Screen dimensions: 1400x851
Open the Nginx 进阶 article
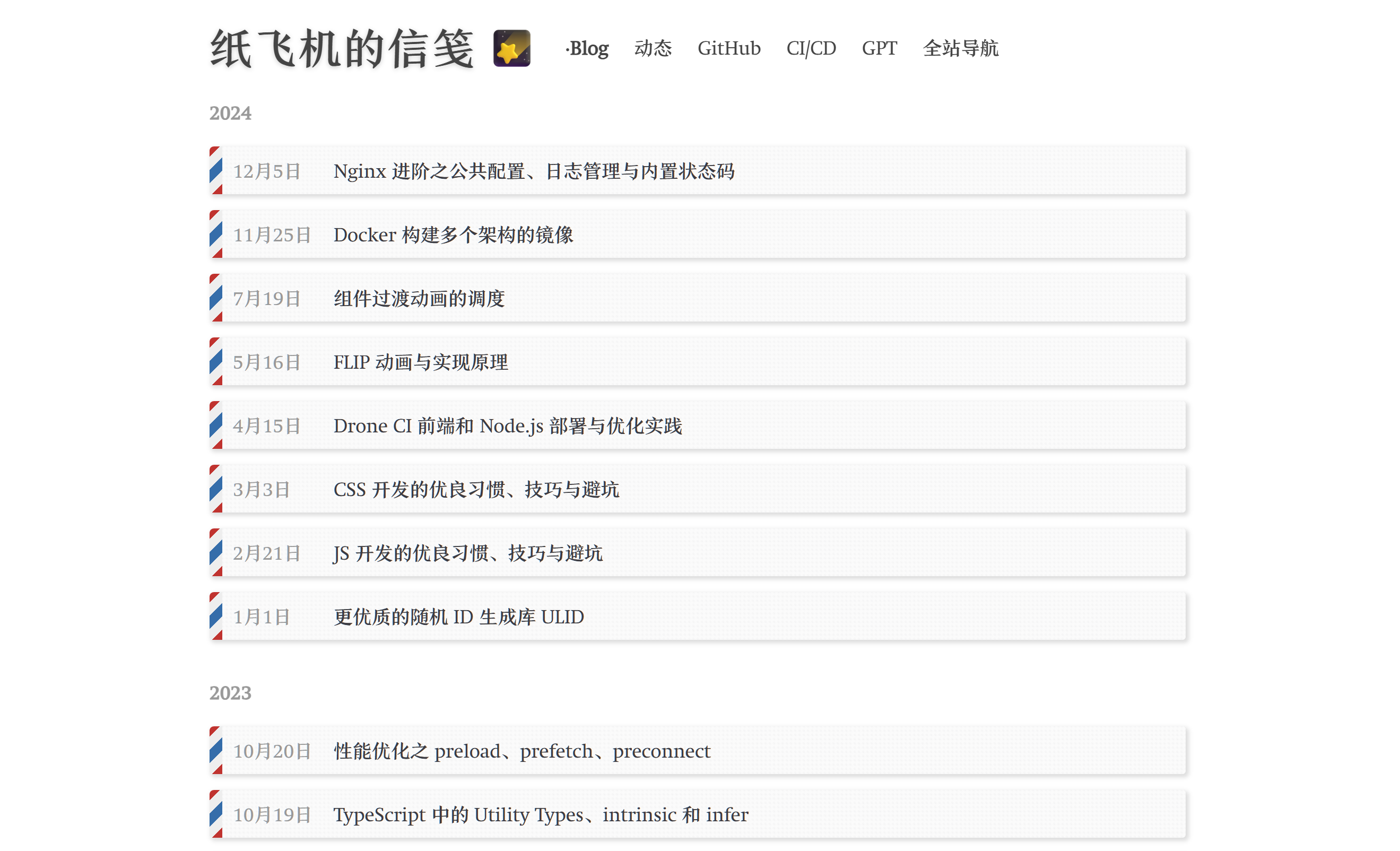click(534, 171)
